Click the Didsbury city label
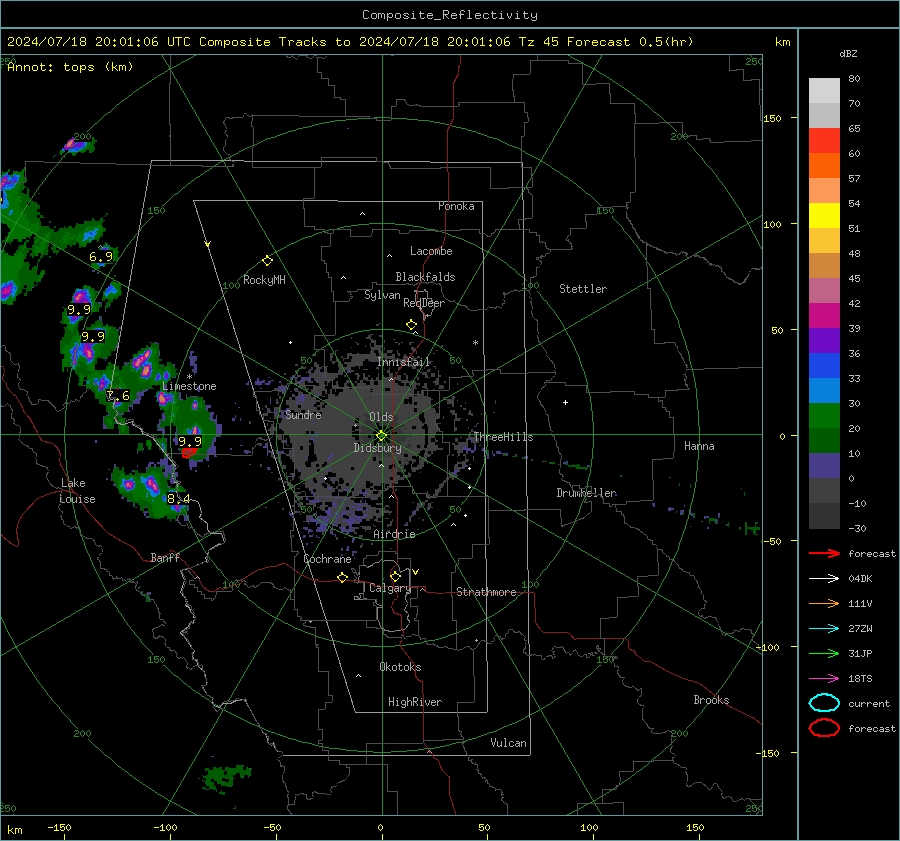900x841 pixels. click(x=377, y=448)
